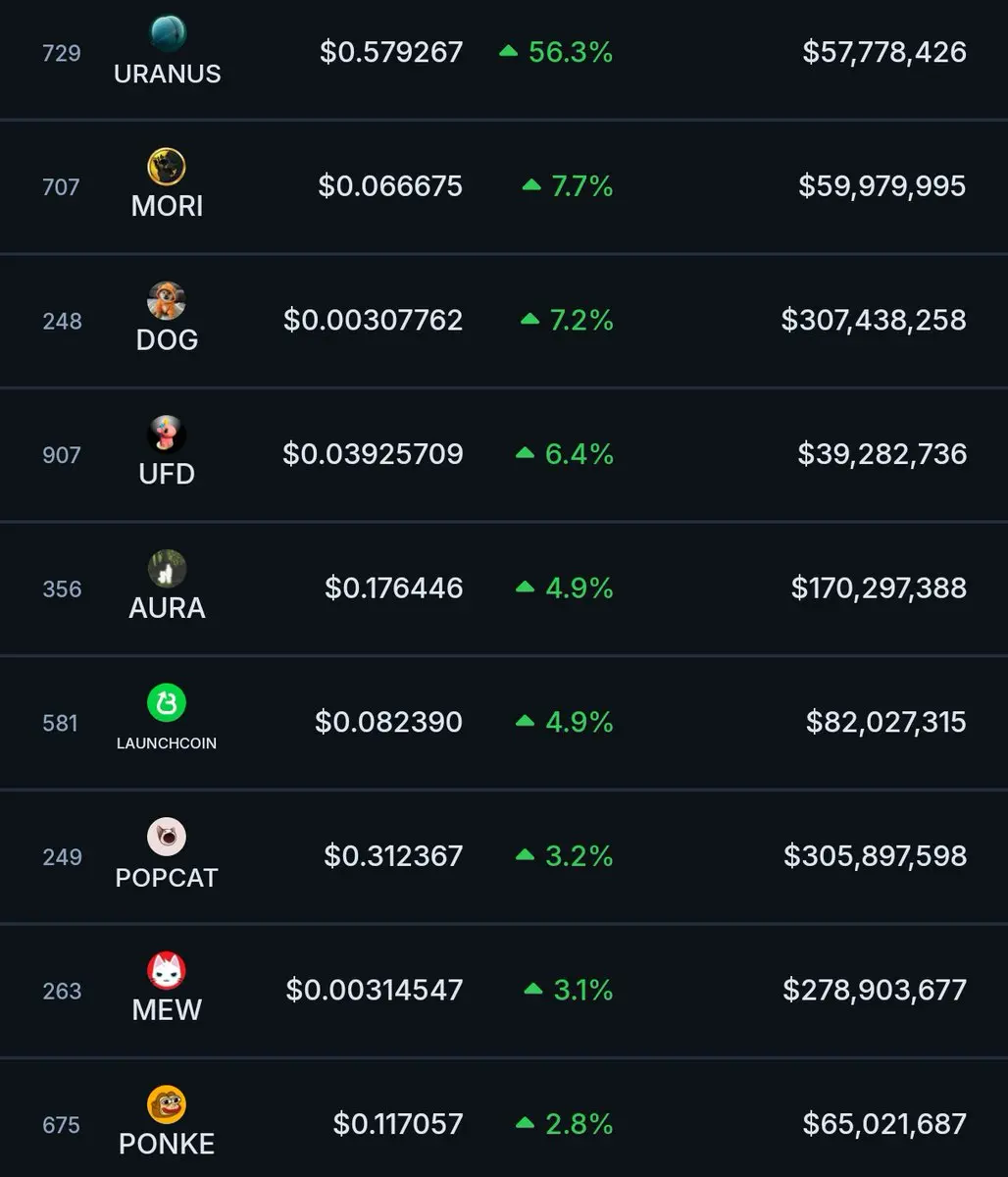Viewport: 1008px width, 1177px height.
Task: Select the red MEW cat icon
Action: (167, 971)
